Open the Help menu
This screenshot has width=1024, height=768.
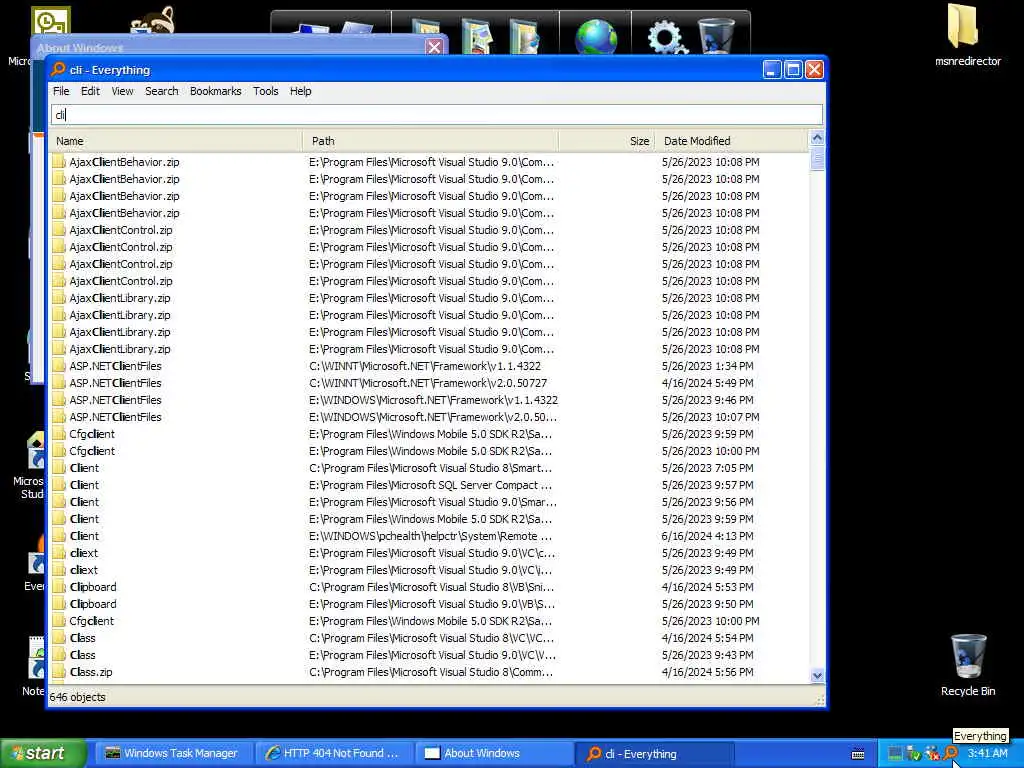click(x=300, y=91)
